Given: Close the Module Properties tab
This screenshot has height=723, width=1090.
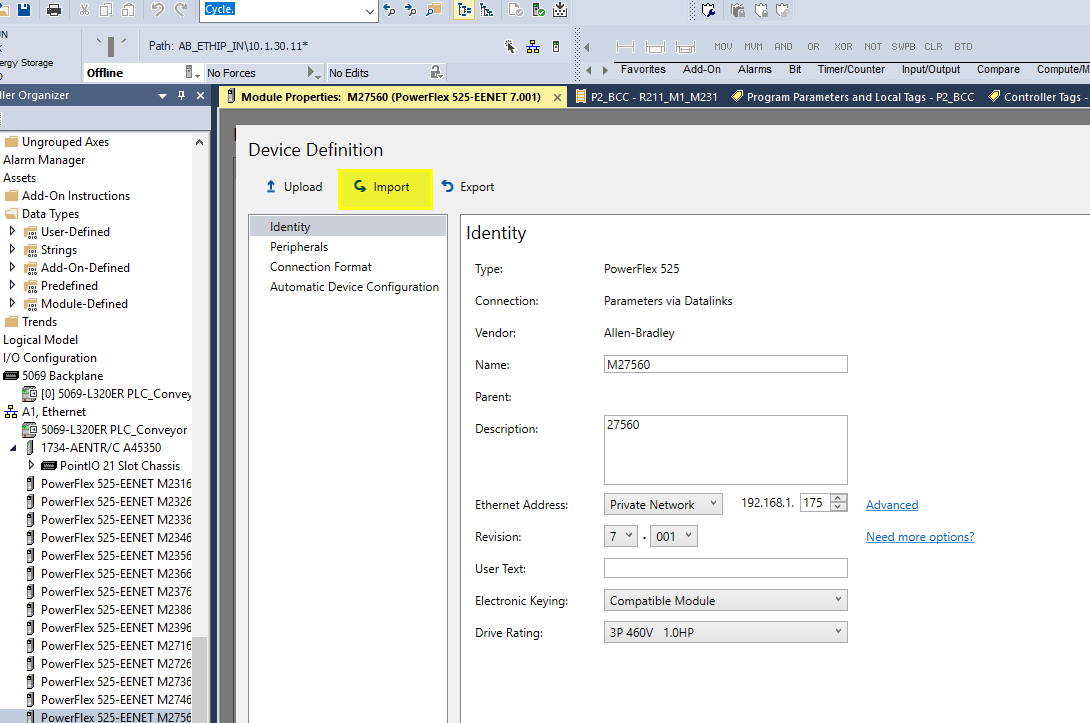Looking at the screenshot, I should 557,97.
